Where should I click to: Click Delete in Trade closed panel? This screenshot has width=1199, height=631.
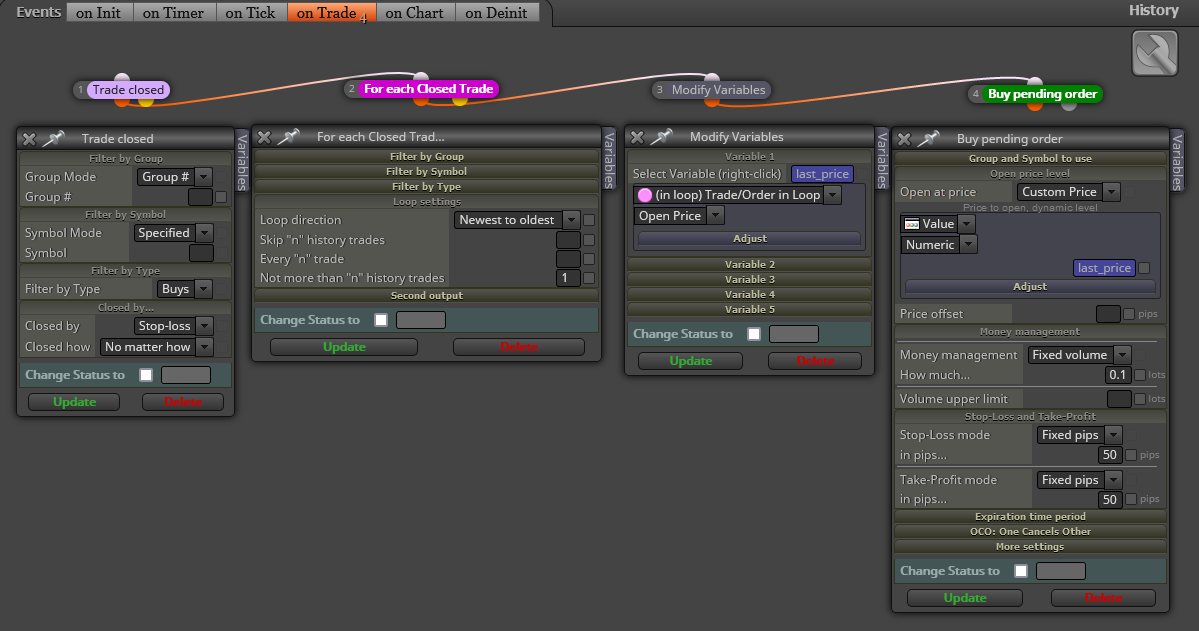pyautogui.click(x=183, y=402)
